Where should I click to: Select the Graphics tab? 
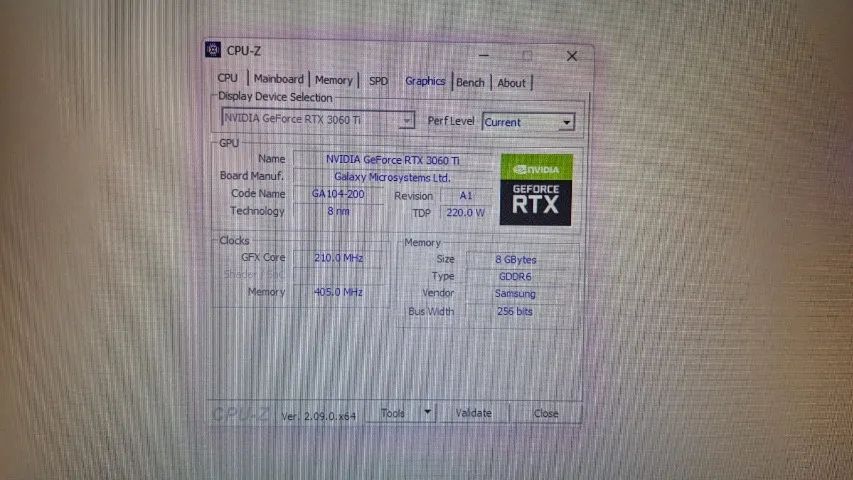coord(425,81)
